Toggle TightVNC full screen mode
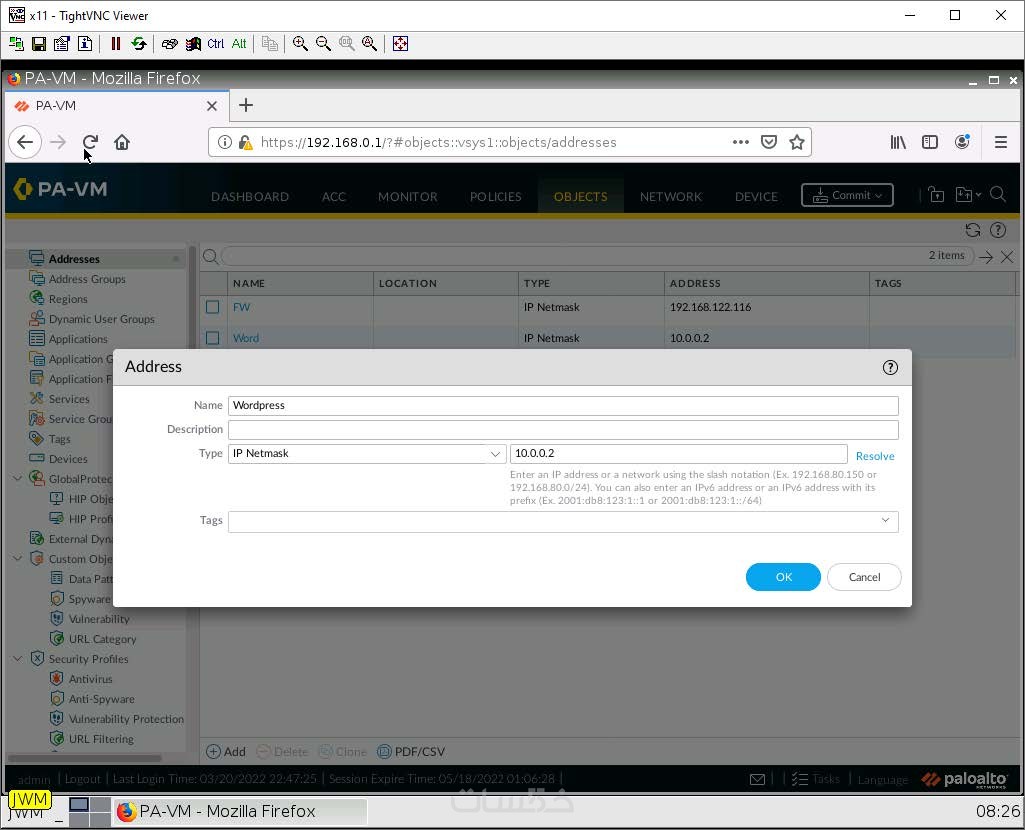Image resolution: width=1025 pixels, height=830 pixels. pyautogui.click(x=400, y=44)
